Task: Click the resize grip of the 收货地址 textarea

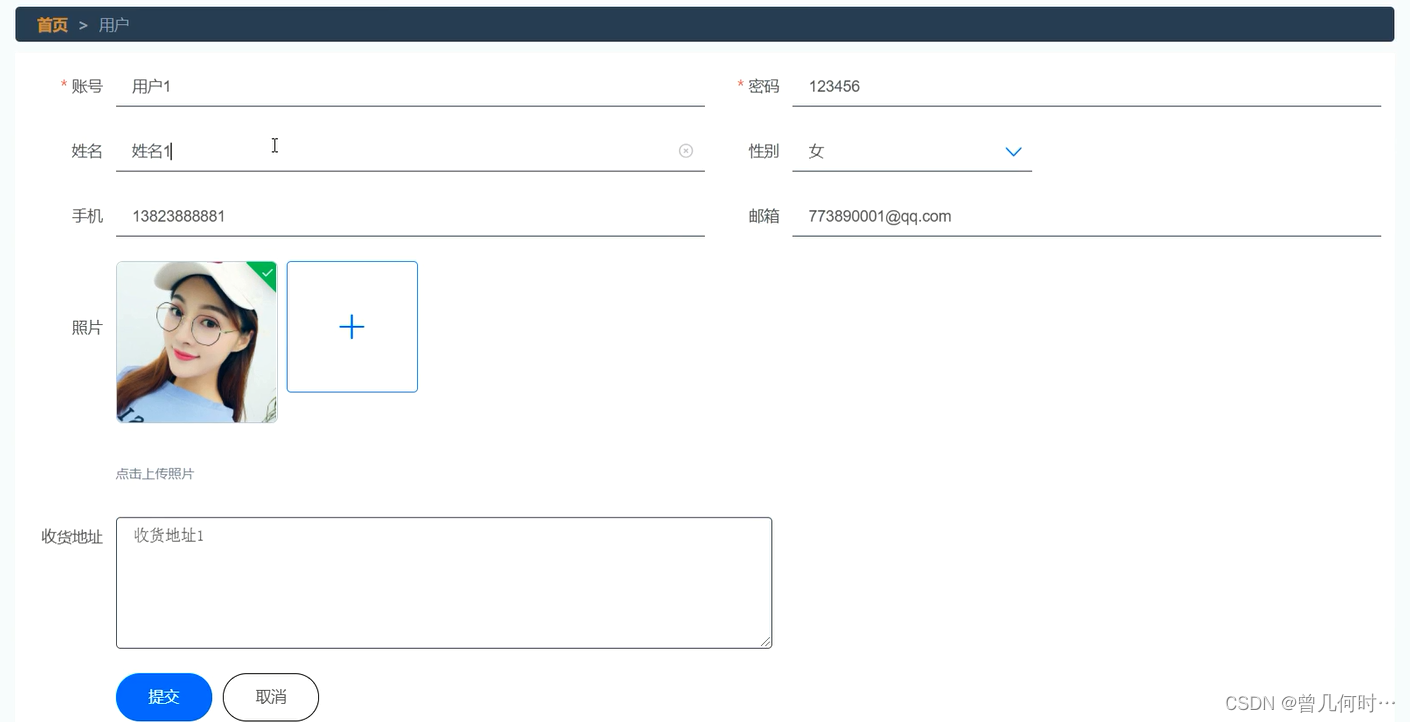Action: pos(766,642)
